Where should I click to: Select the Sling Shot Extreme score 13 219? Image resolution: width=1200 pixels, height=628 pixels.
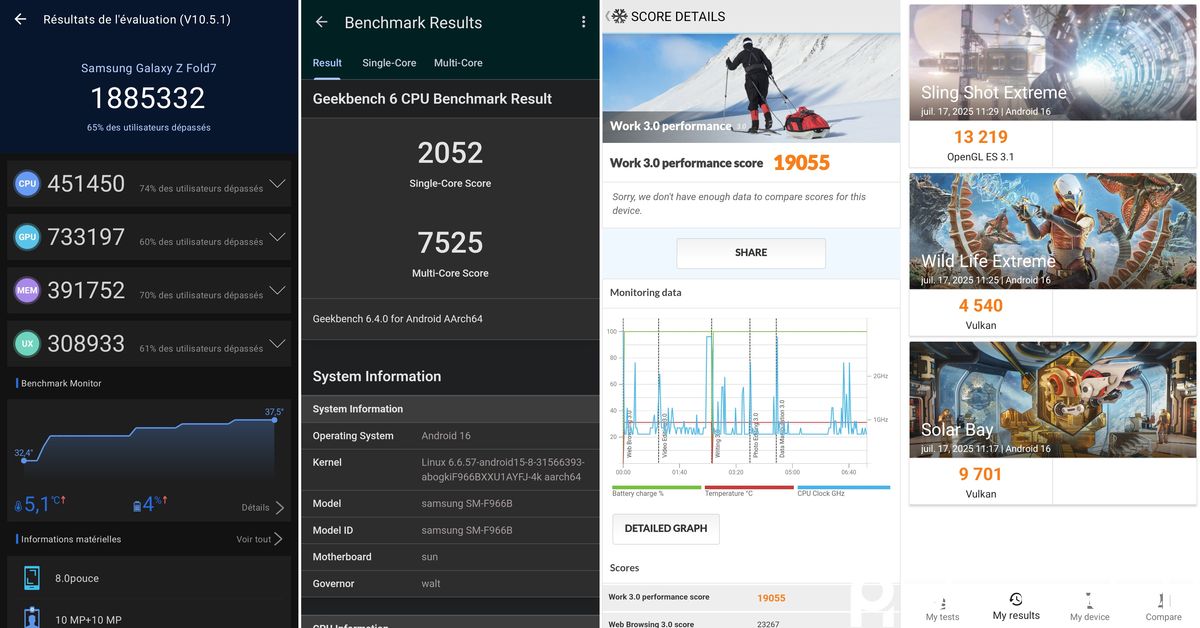981,137
